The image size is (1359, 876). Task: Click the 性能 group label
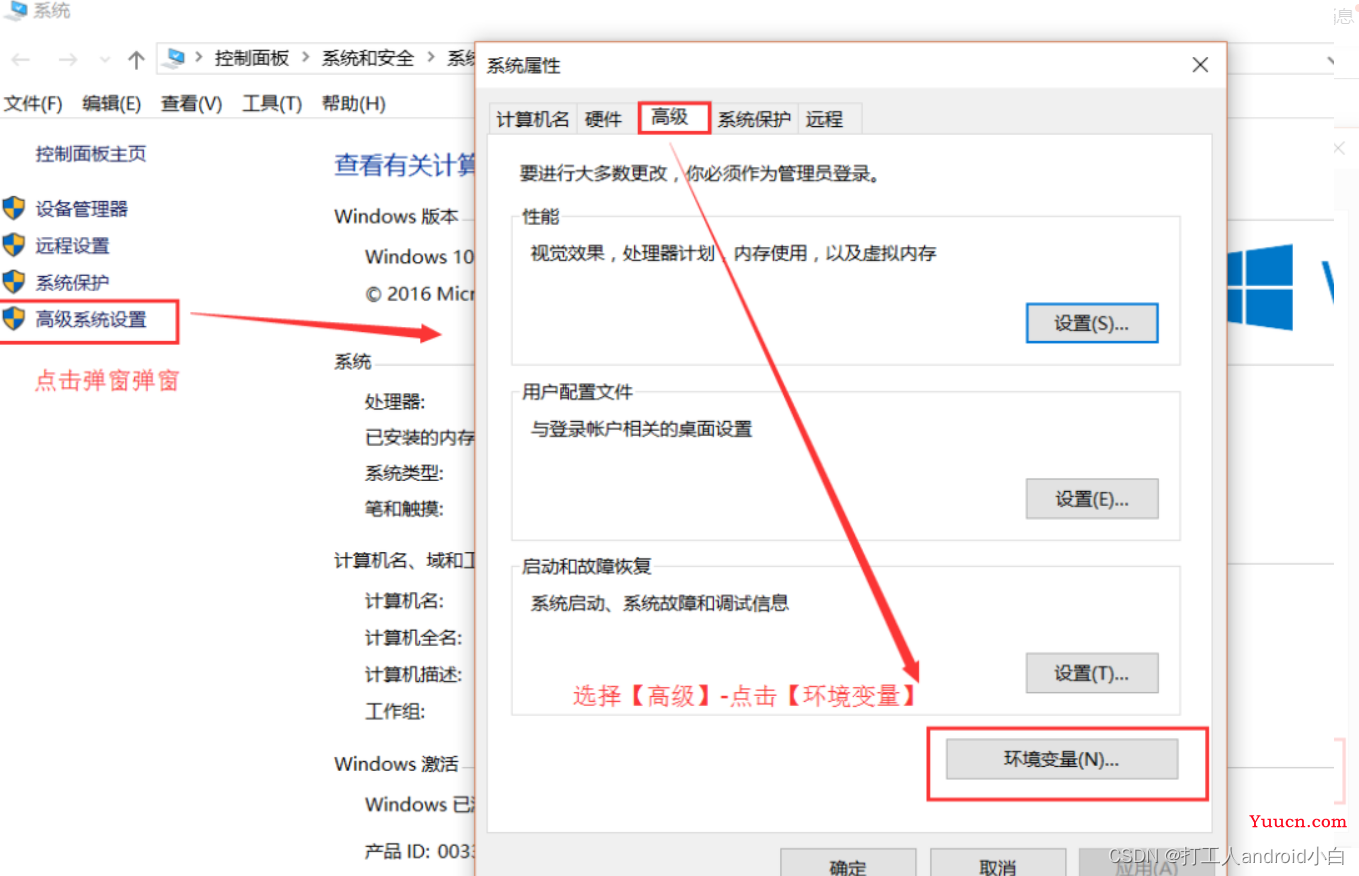541,217
